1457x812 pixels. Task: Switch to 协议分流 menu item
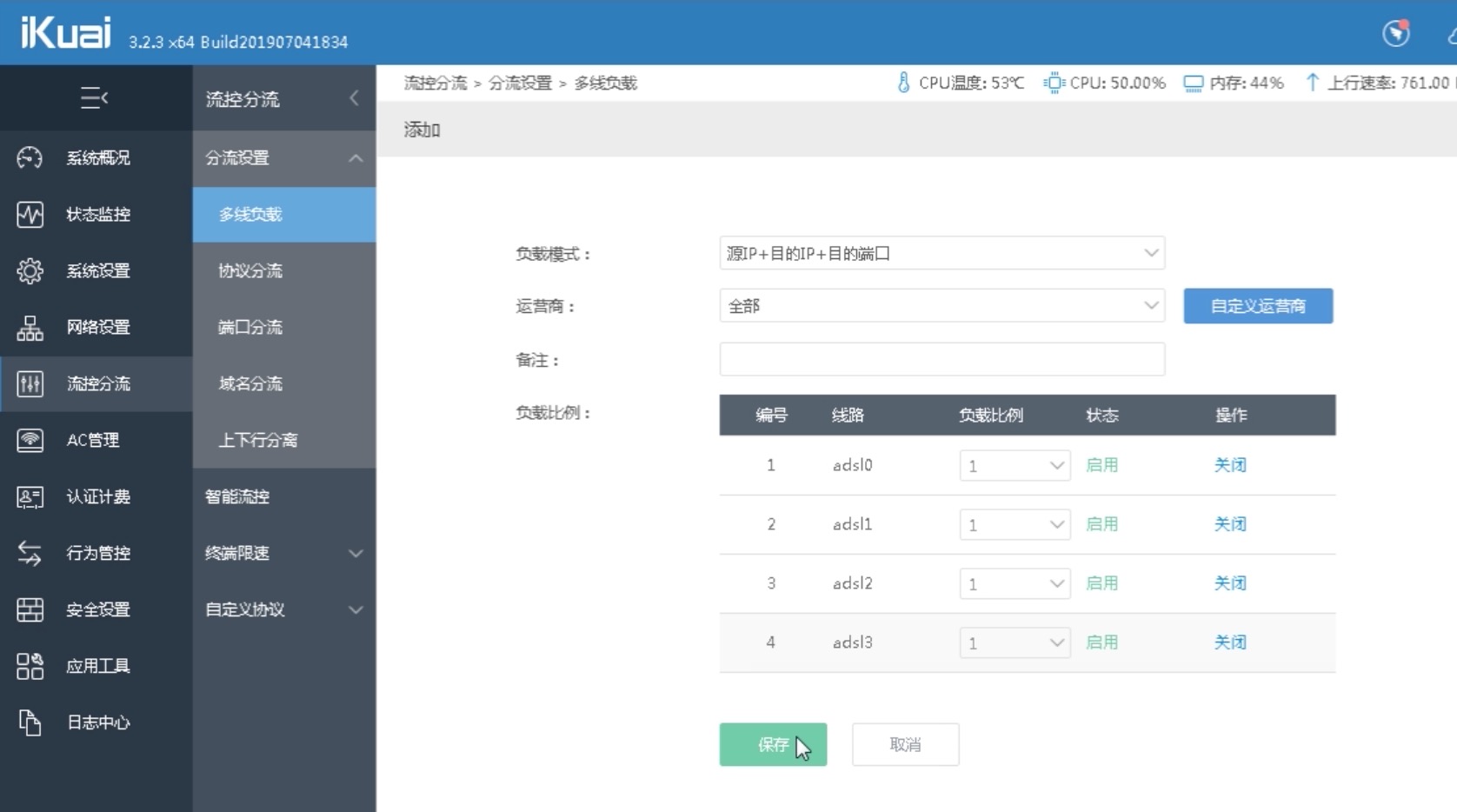250,270
